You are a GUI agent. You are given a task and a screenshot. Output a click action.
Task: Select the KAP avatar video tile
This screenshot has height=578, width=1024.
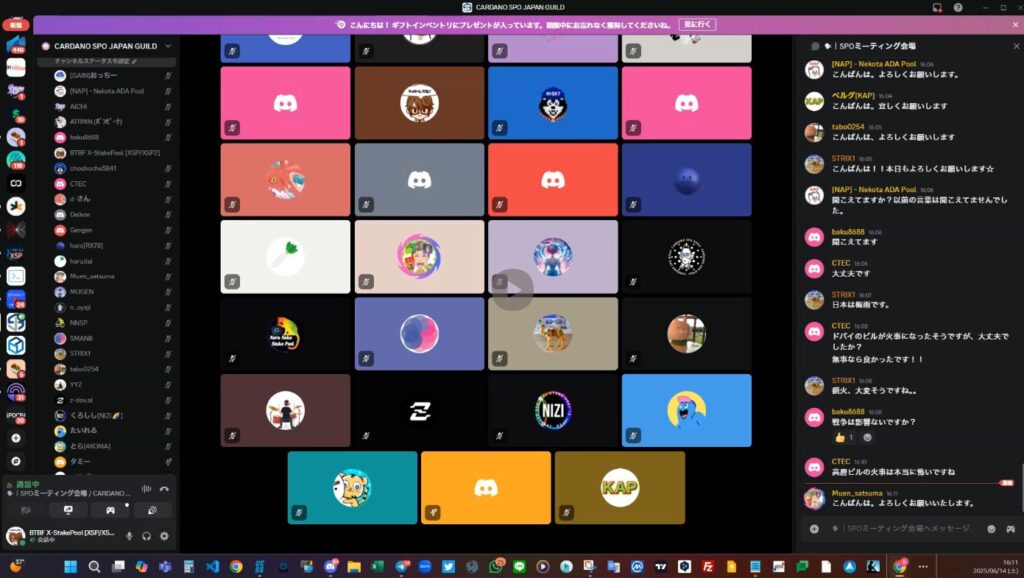point(620,487)
